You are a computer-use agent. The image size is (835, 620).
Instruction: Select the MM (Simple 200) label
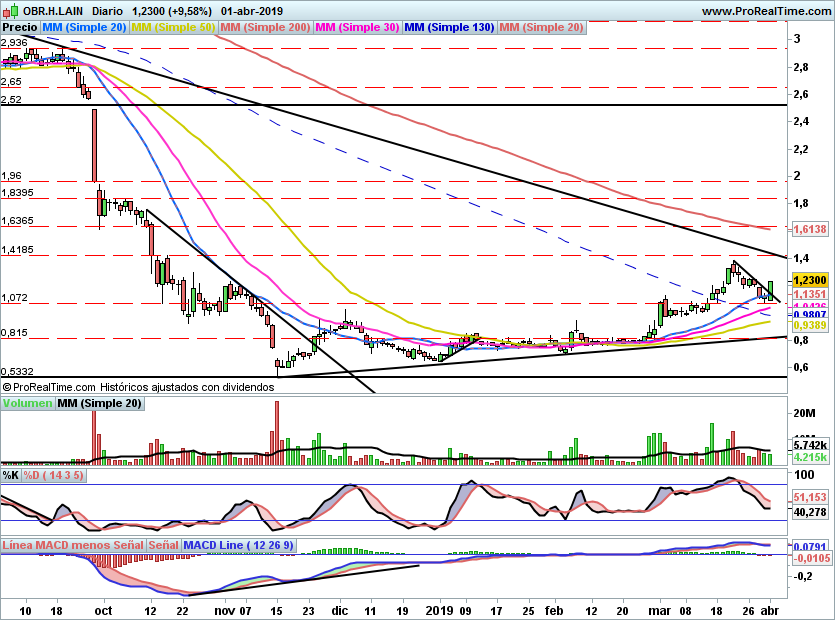click(265, 27)
